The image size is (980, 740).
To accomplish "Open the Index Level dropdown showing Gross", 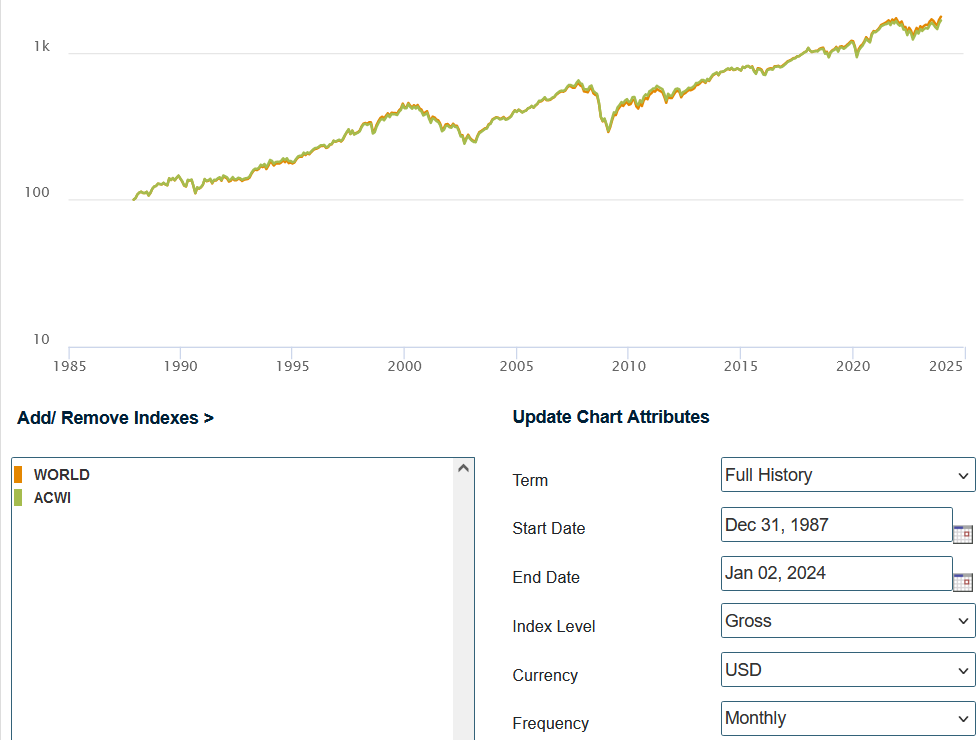I will (847, 621).
